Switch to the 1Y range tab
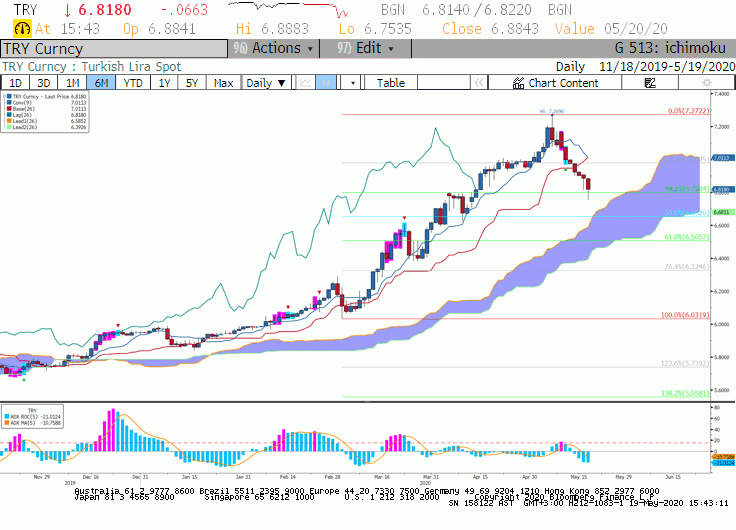 pyautogui.click(x=164, y=83)
